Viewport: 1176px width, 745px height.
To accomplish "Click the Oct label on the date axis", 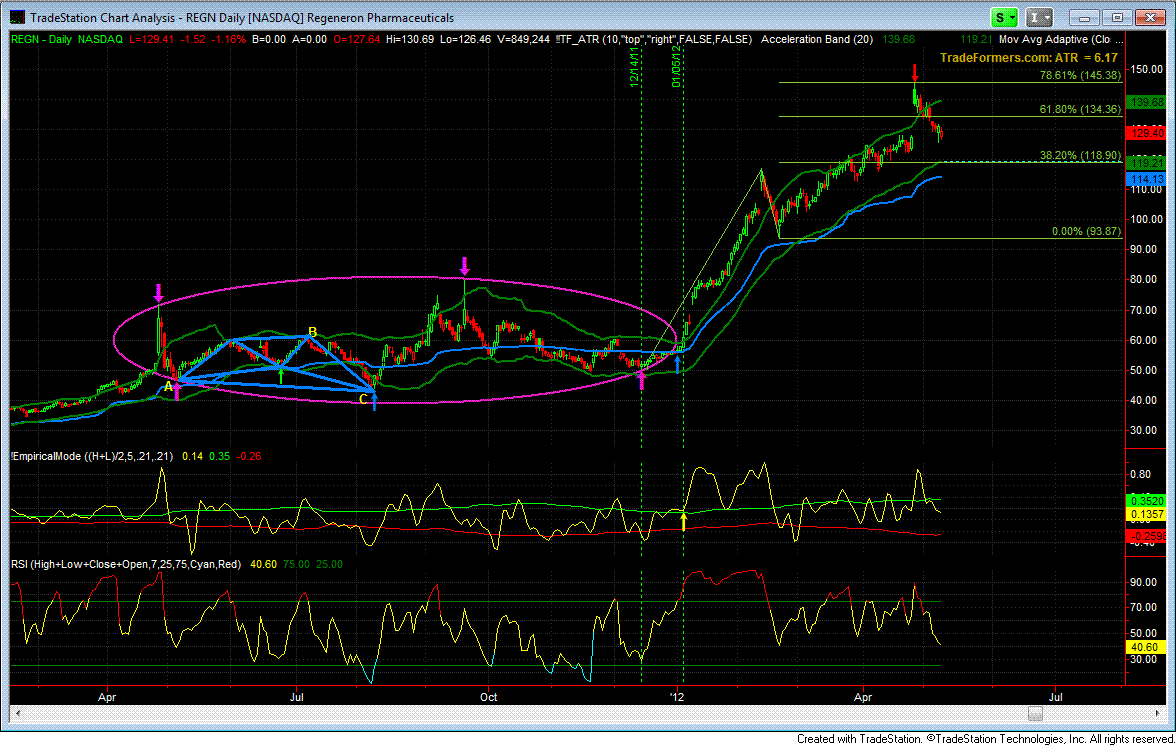I will (x=488, y=697).
